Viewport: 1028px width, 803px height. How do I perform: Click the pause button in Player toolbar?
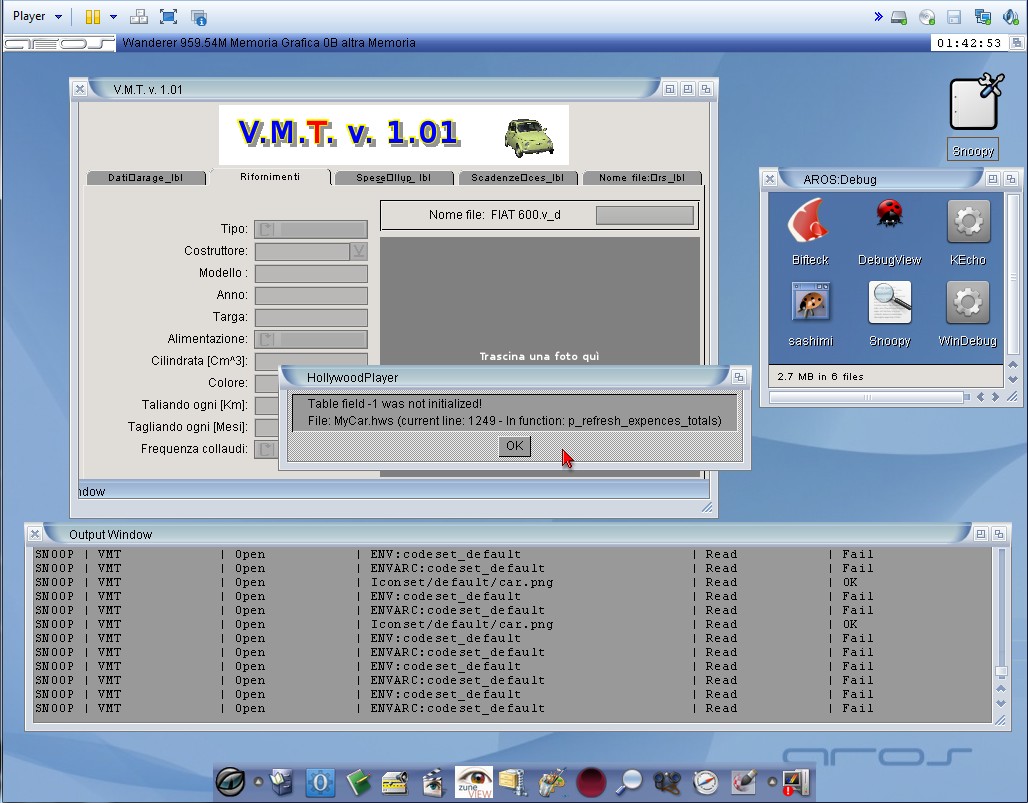(92, 16)
